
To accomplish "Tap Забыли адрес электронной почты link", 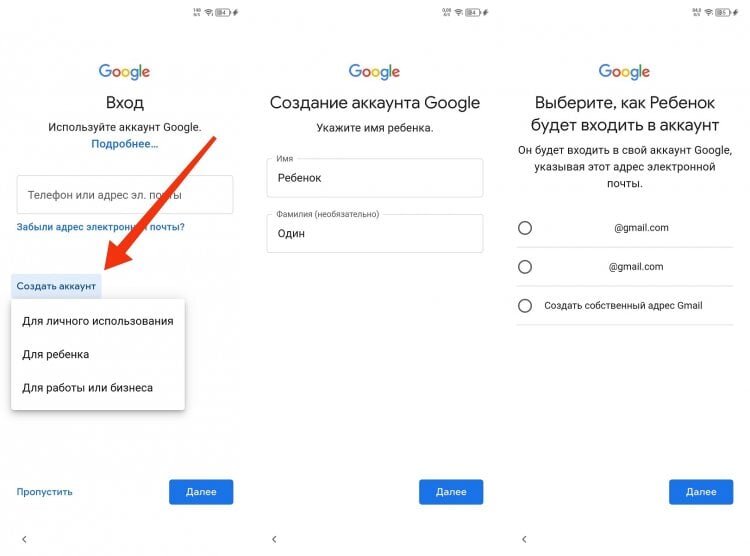I will (x=100, y=227).
